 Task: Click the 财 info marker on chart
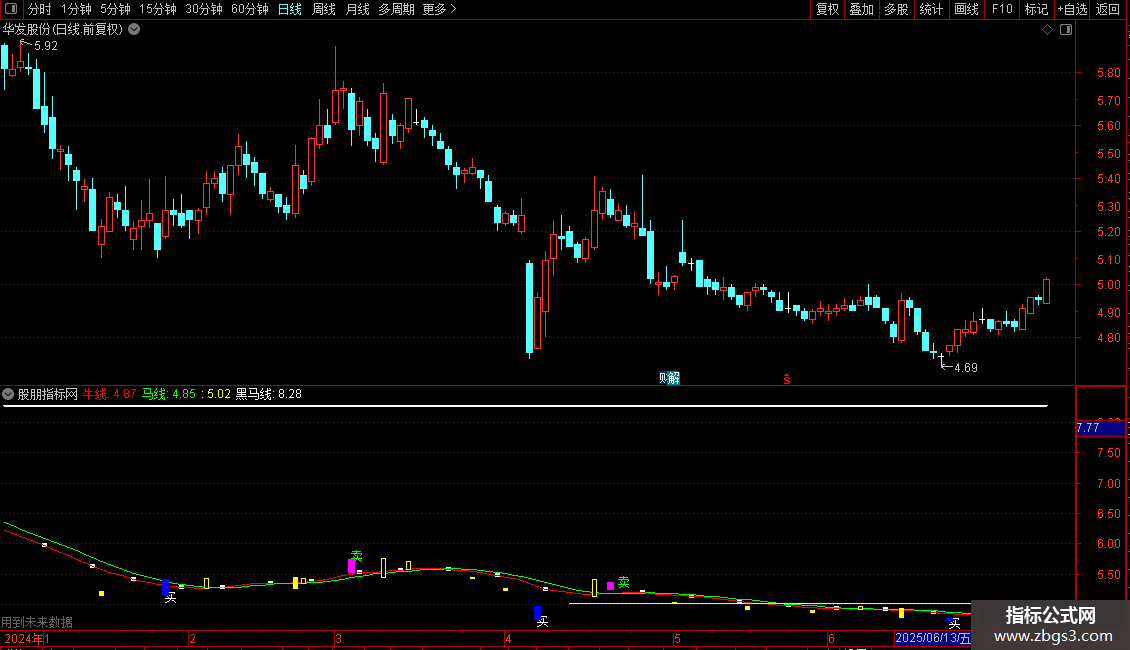coord(664,378)
